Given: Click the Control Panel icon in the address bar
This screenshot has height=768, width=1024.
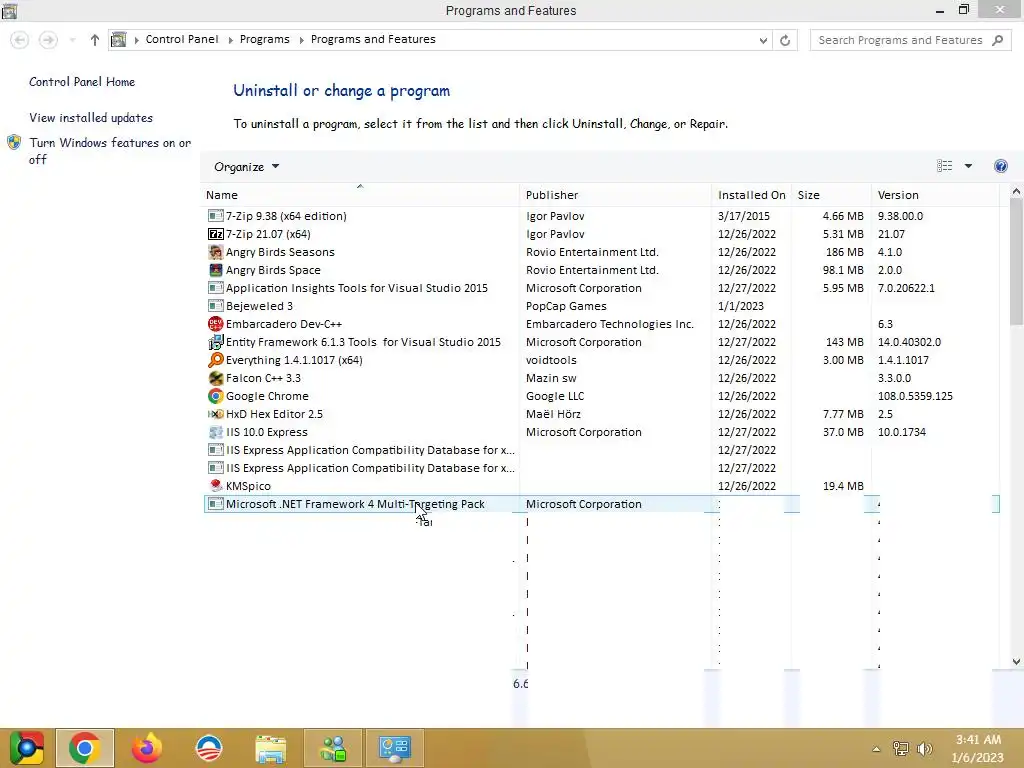Looking at the screenshot, I should pyautogui.click(x=118, y=40).
